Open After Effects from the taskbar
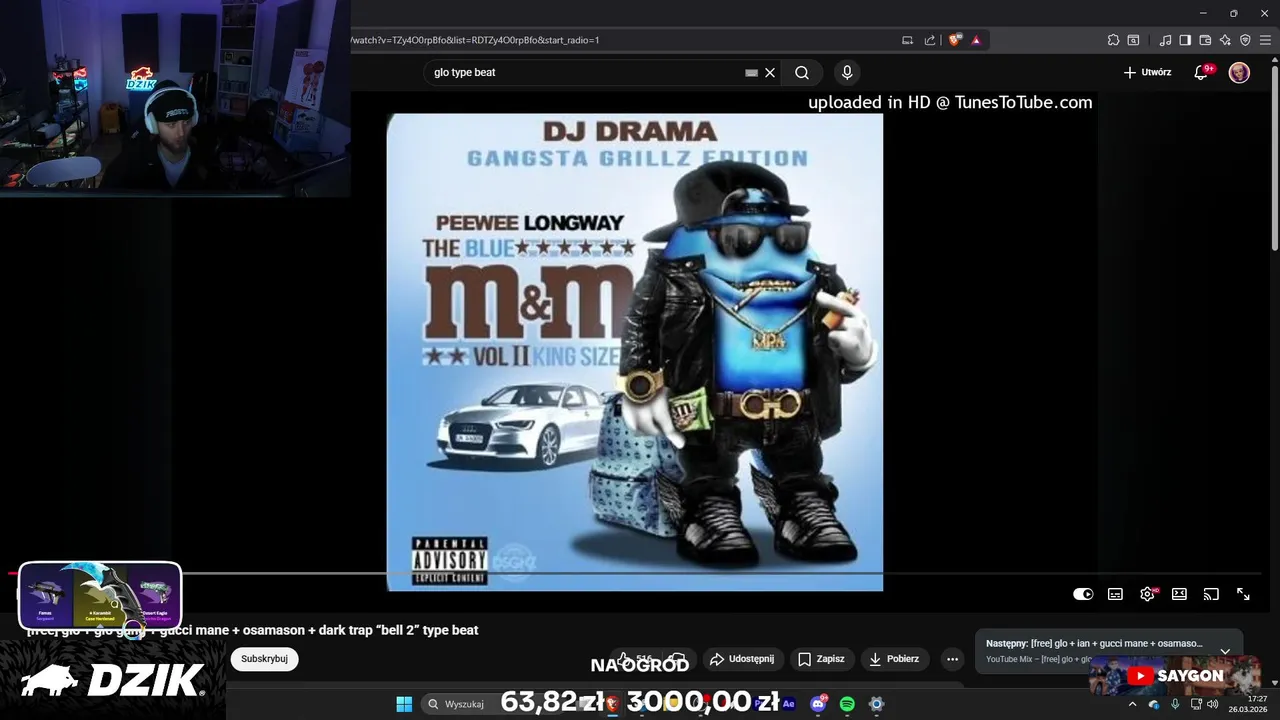Screen dimensions: 1280x720 tap(789, 704)
